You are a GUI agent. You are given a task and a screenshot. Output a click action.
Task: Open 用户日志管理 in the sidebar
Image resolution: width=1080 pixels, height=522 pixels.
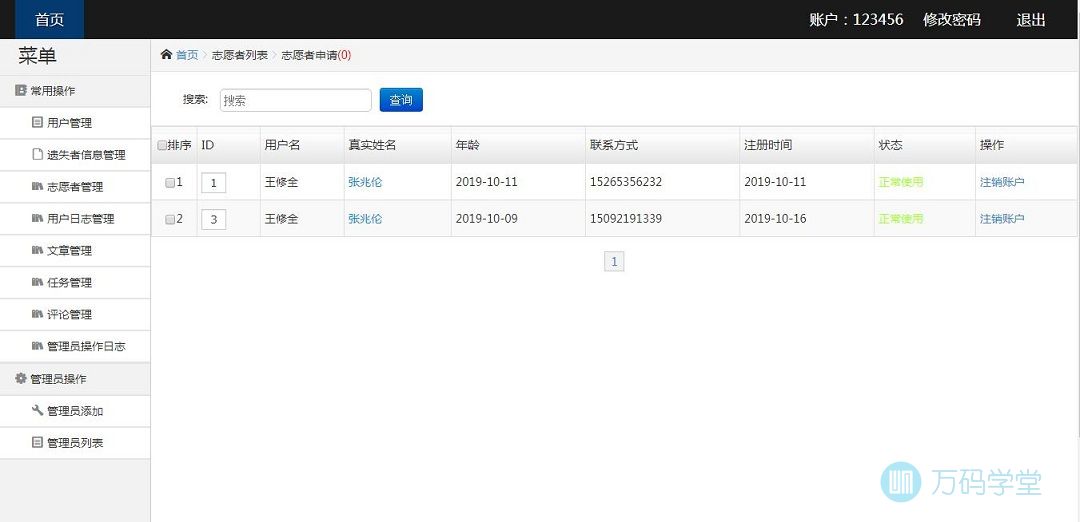tap(80, 219)
